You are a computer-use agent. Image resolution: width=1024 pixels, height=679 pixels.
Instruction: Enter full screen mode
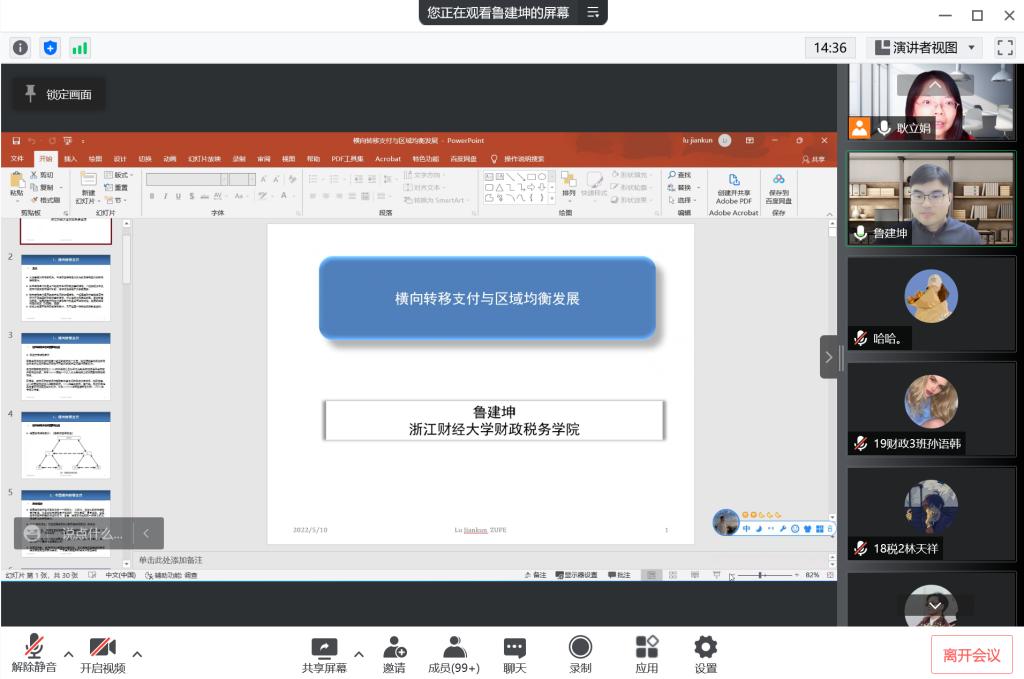coord(1005,48)
